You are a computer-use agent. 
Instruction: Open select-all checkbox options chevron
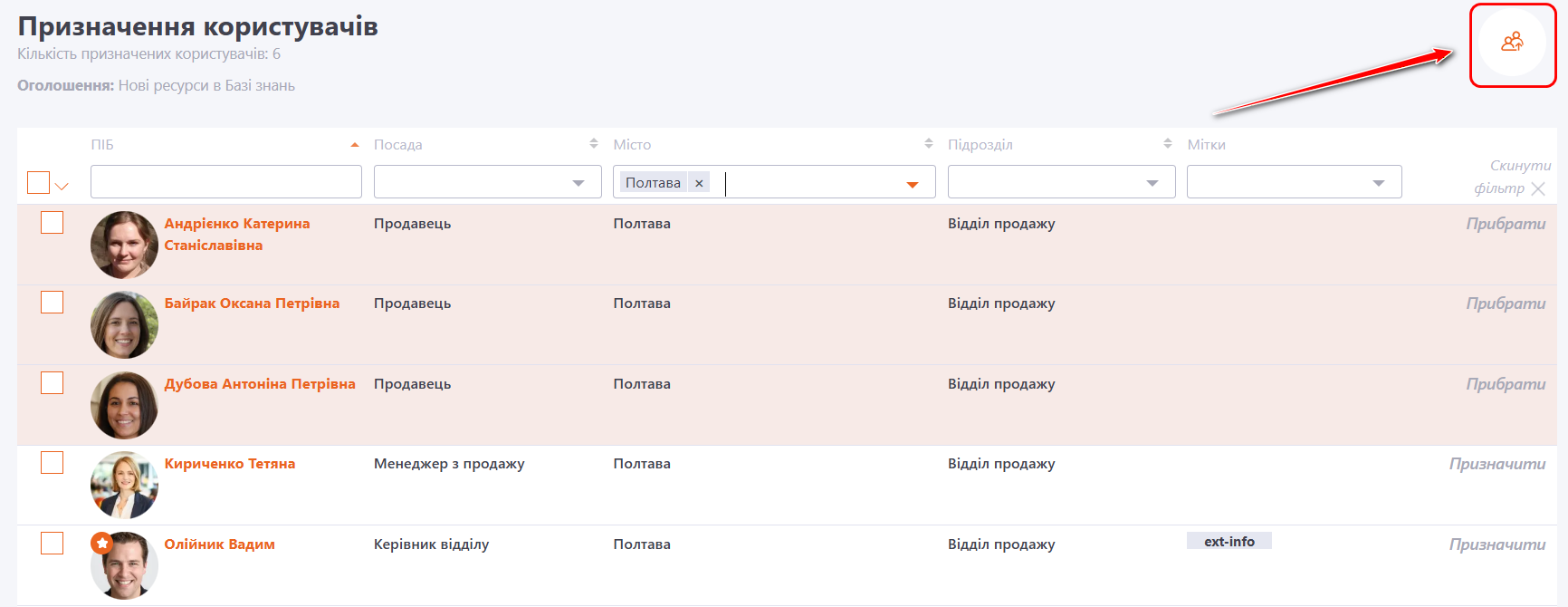pyautogui.click(x=62, y=187)
